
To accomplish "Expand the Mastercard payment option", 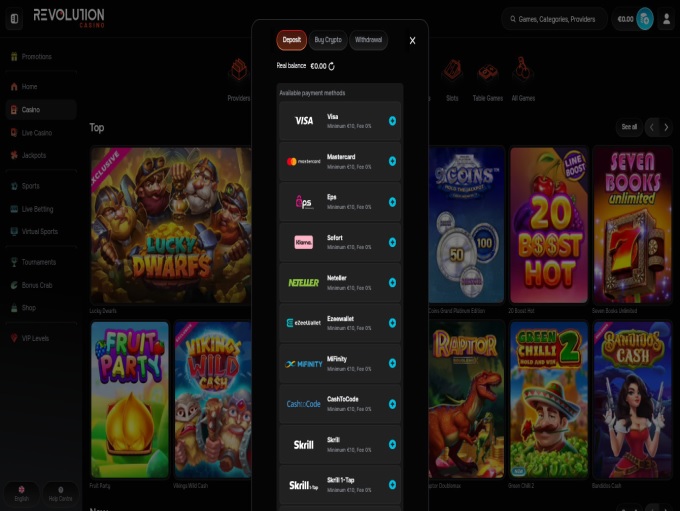I will (392, 161).
